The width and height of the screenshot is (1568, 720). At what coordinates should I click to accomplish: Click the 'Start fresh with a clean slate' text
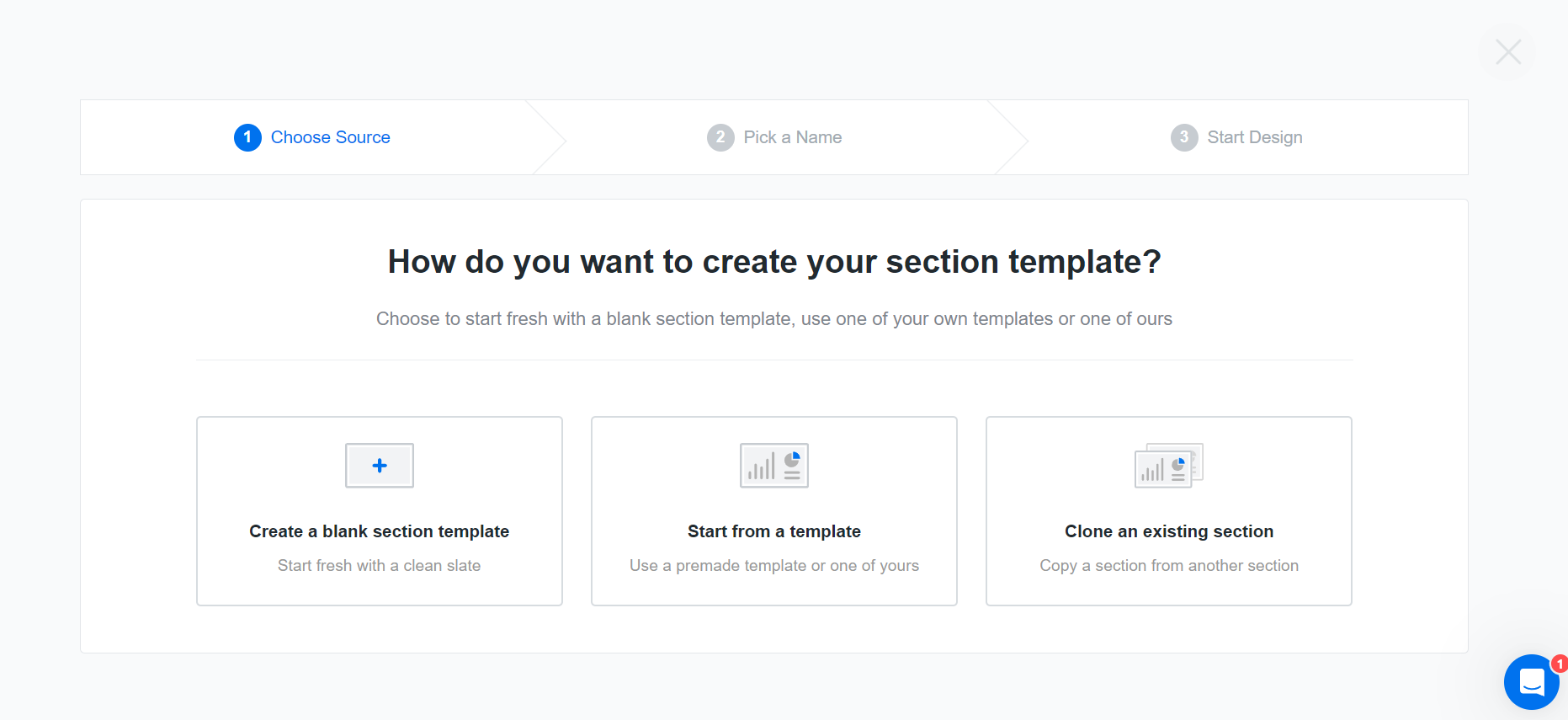tap(379, 566)
